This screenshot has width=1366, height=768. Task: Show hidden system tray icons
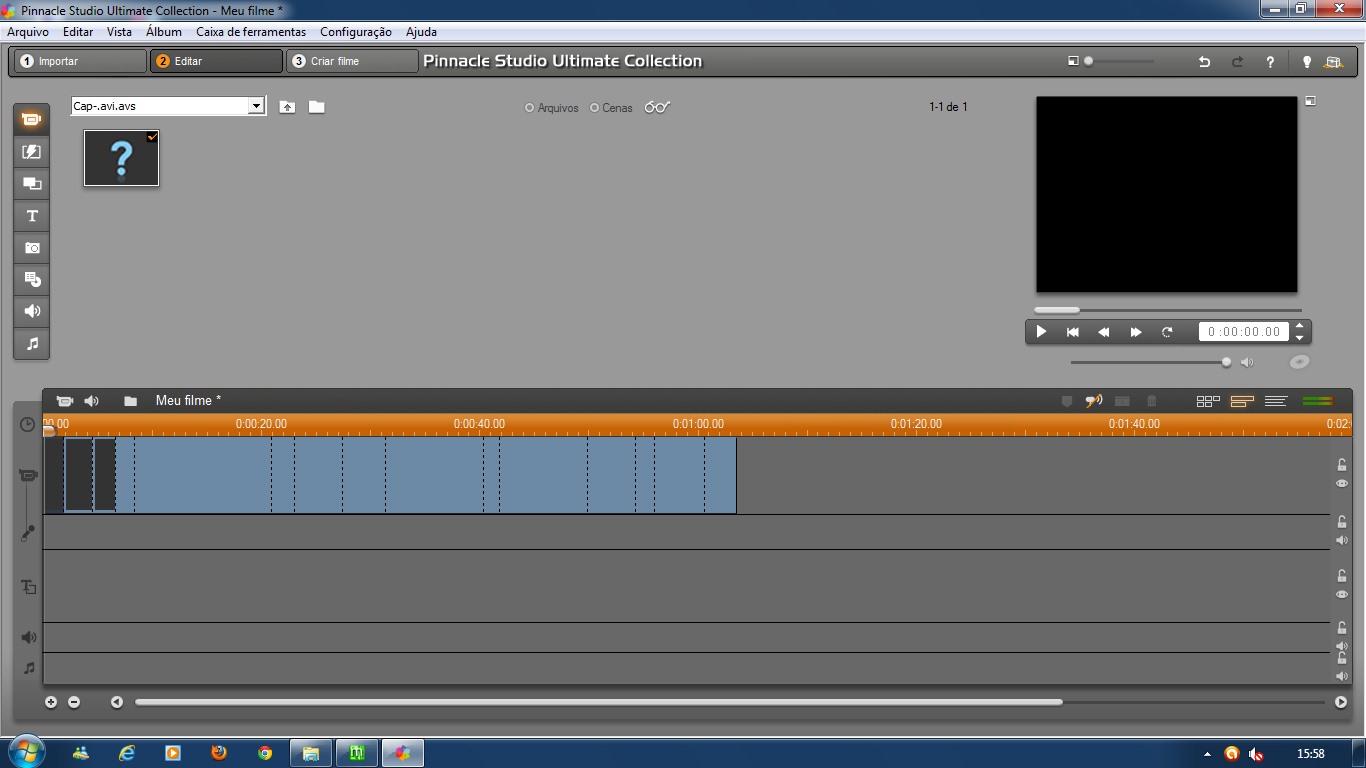(x=1207, y=754)
